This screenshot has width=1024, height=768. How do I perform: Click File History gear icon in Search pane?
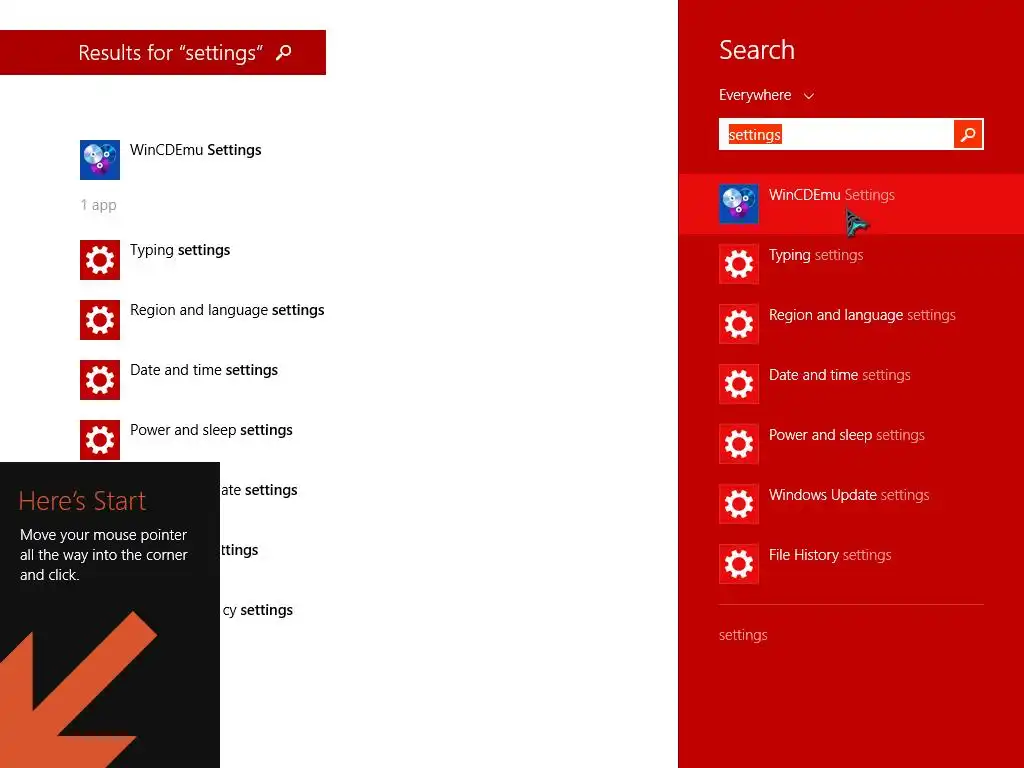(x=739, y=564)
